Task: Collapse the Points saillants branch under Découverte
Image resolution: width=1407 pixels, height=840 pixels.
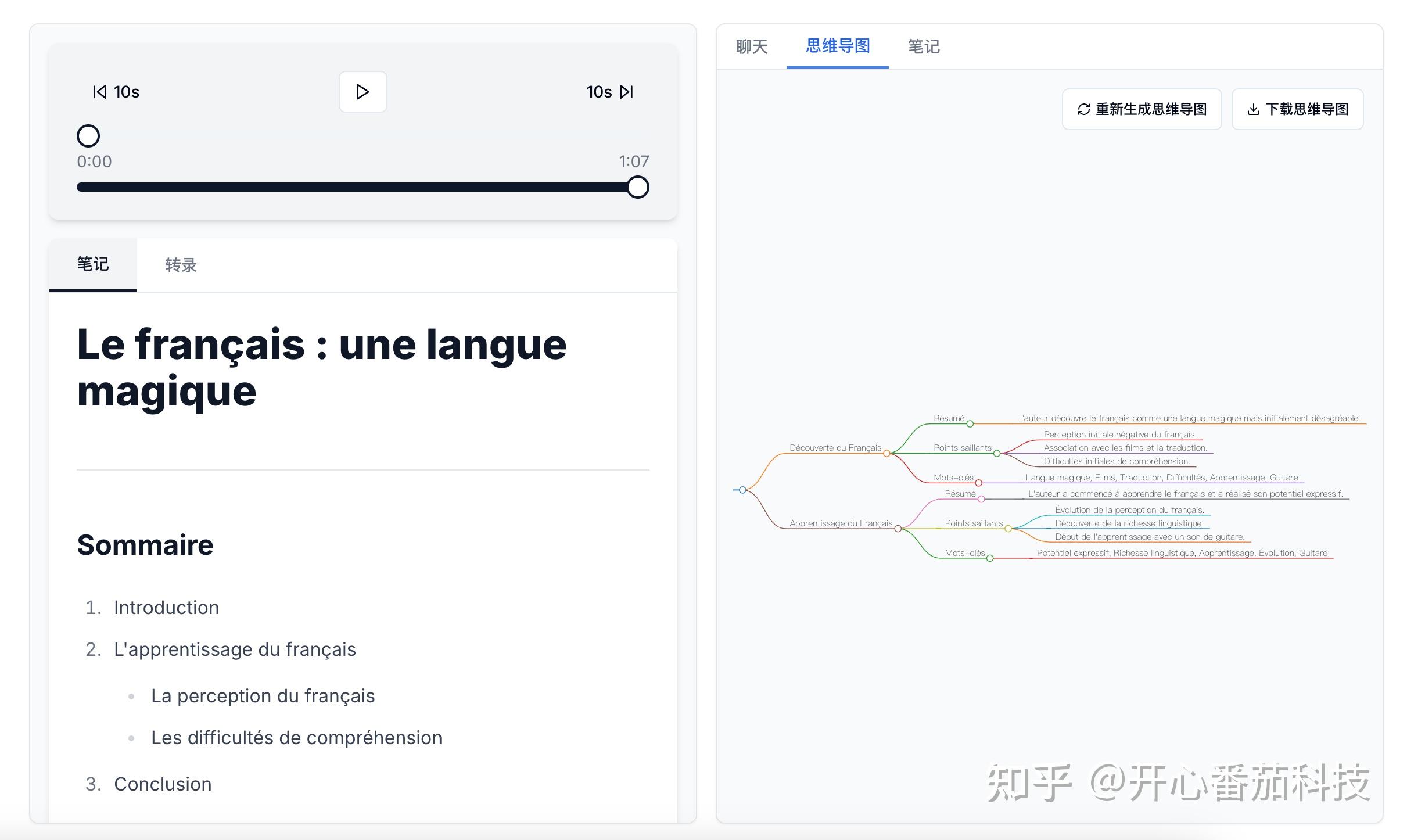Action: (x=998, y=454)
